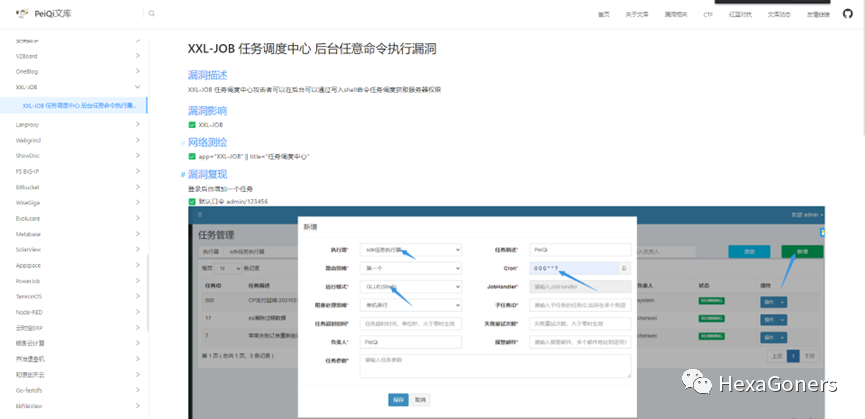Click the 报警邮件 input field

(580, 342)
